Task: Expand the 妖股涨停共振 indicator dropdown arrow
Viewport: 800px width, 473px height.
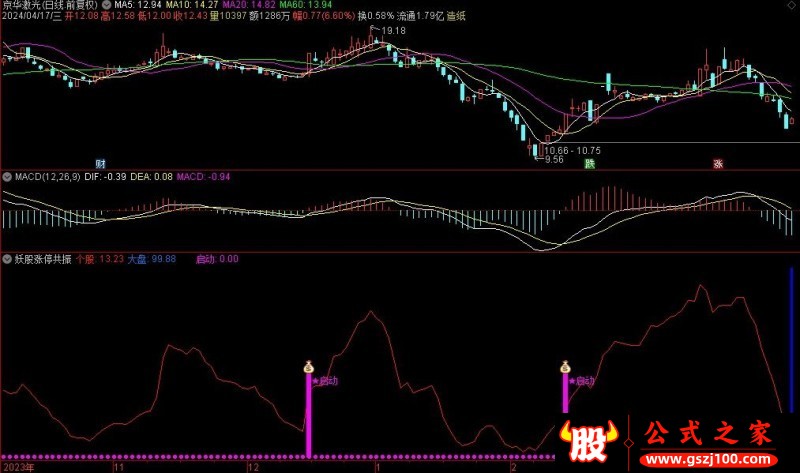Action: click(7, 259)
